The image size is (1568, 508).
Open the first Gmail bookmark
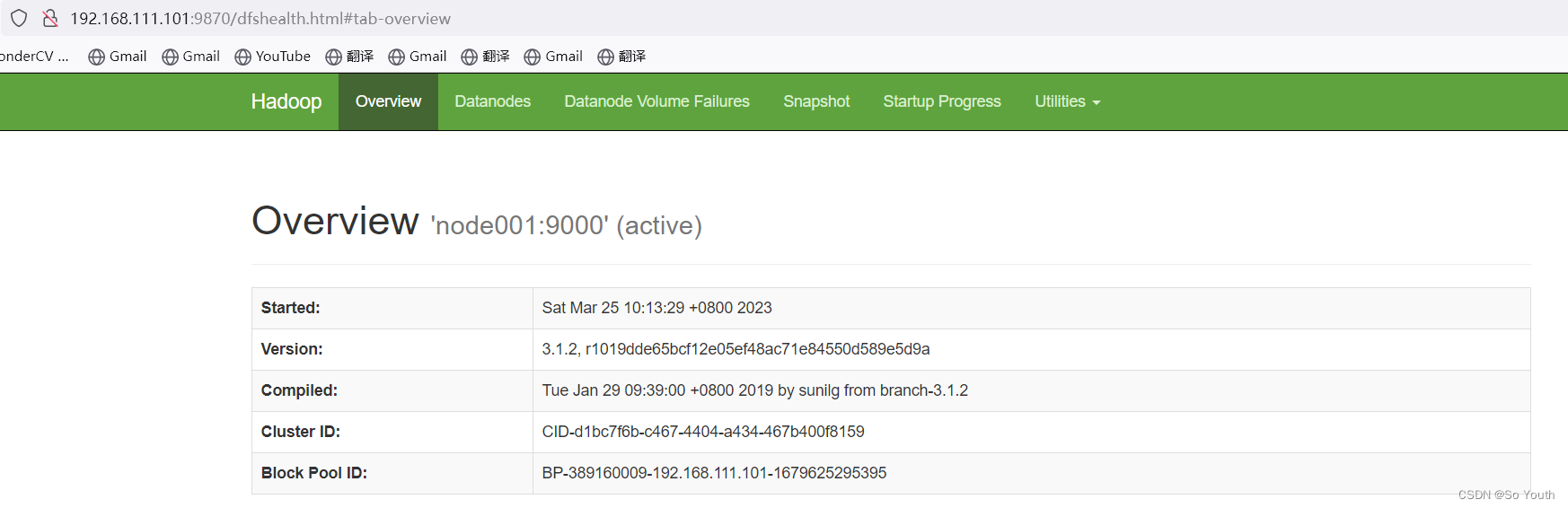(x=118, y=57)
